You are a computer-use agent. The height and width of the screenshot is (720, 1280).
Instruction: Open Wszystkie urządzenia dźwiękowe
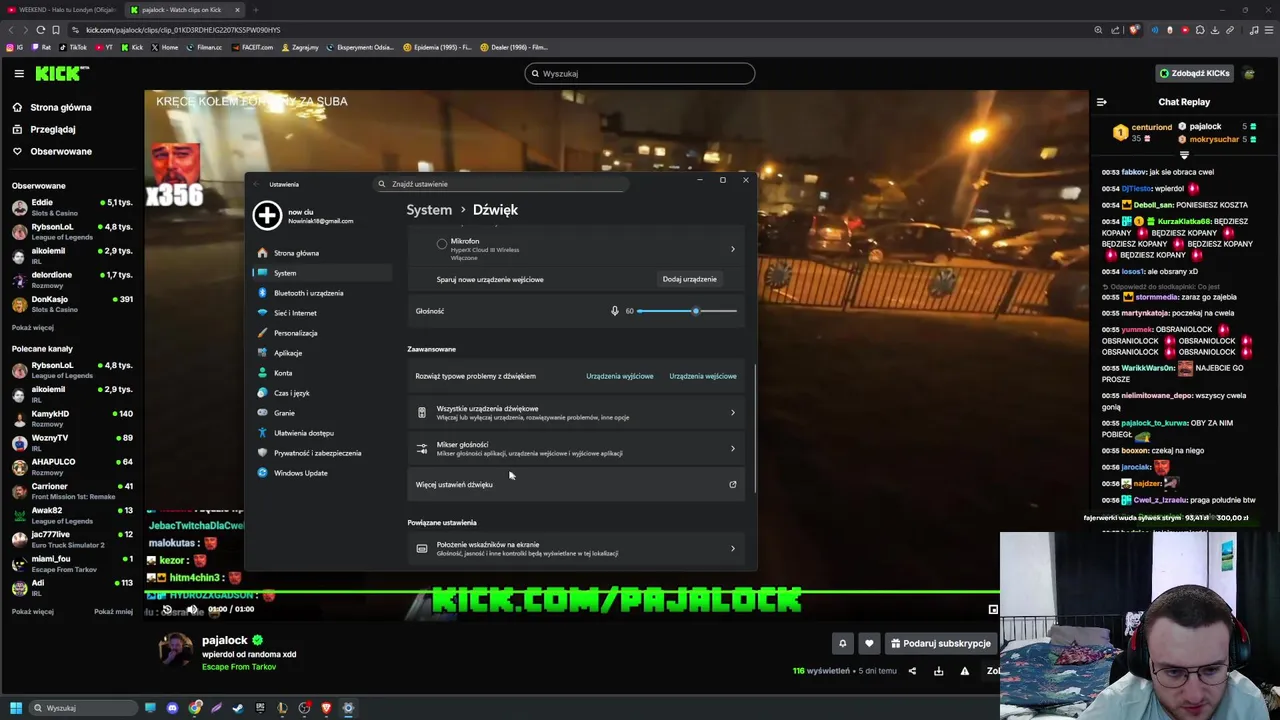point(577,412)
